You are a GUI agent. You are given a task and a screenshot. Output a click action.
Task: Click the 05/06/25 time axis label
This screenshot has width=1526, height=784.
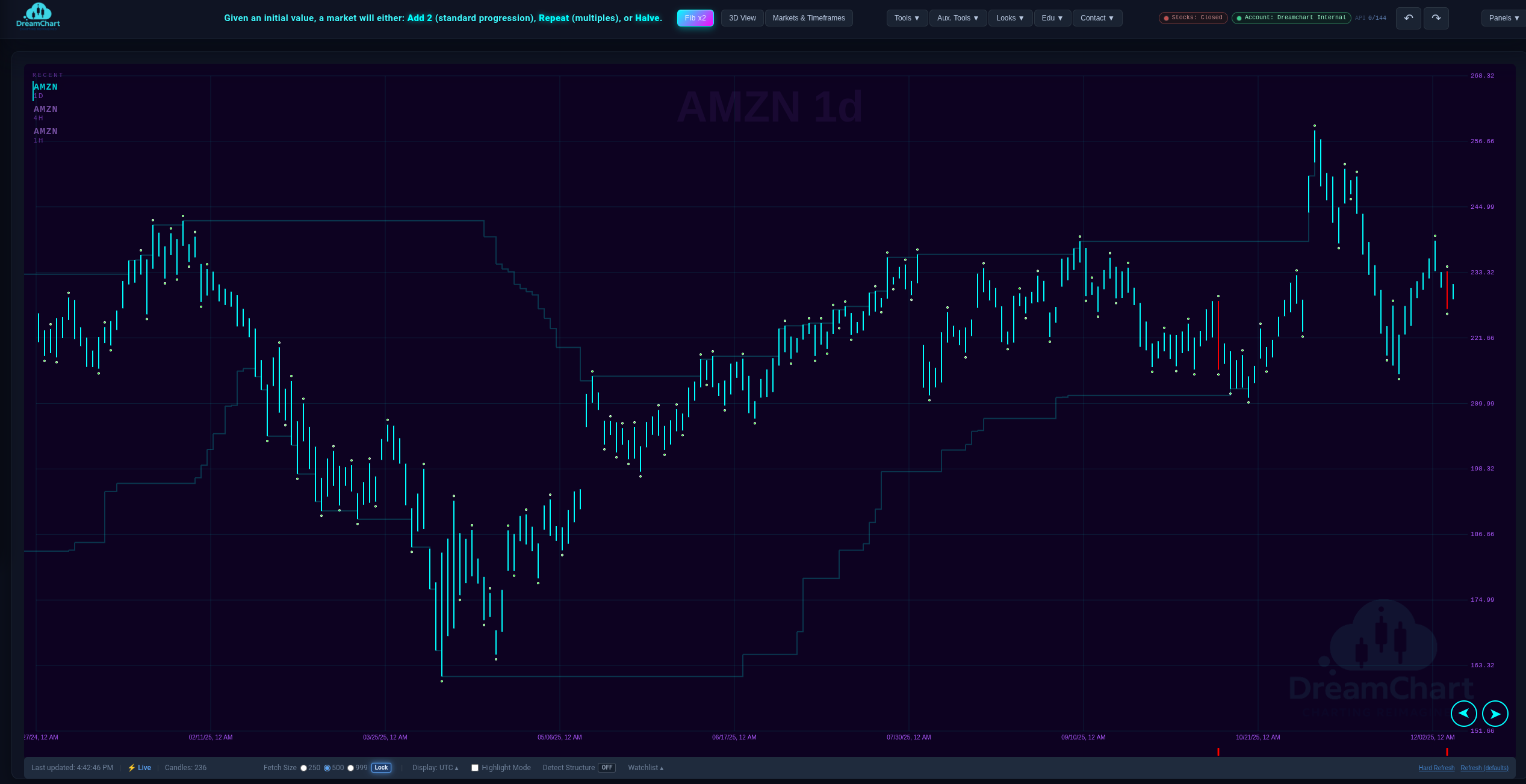pos(560,737)
